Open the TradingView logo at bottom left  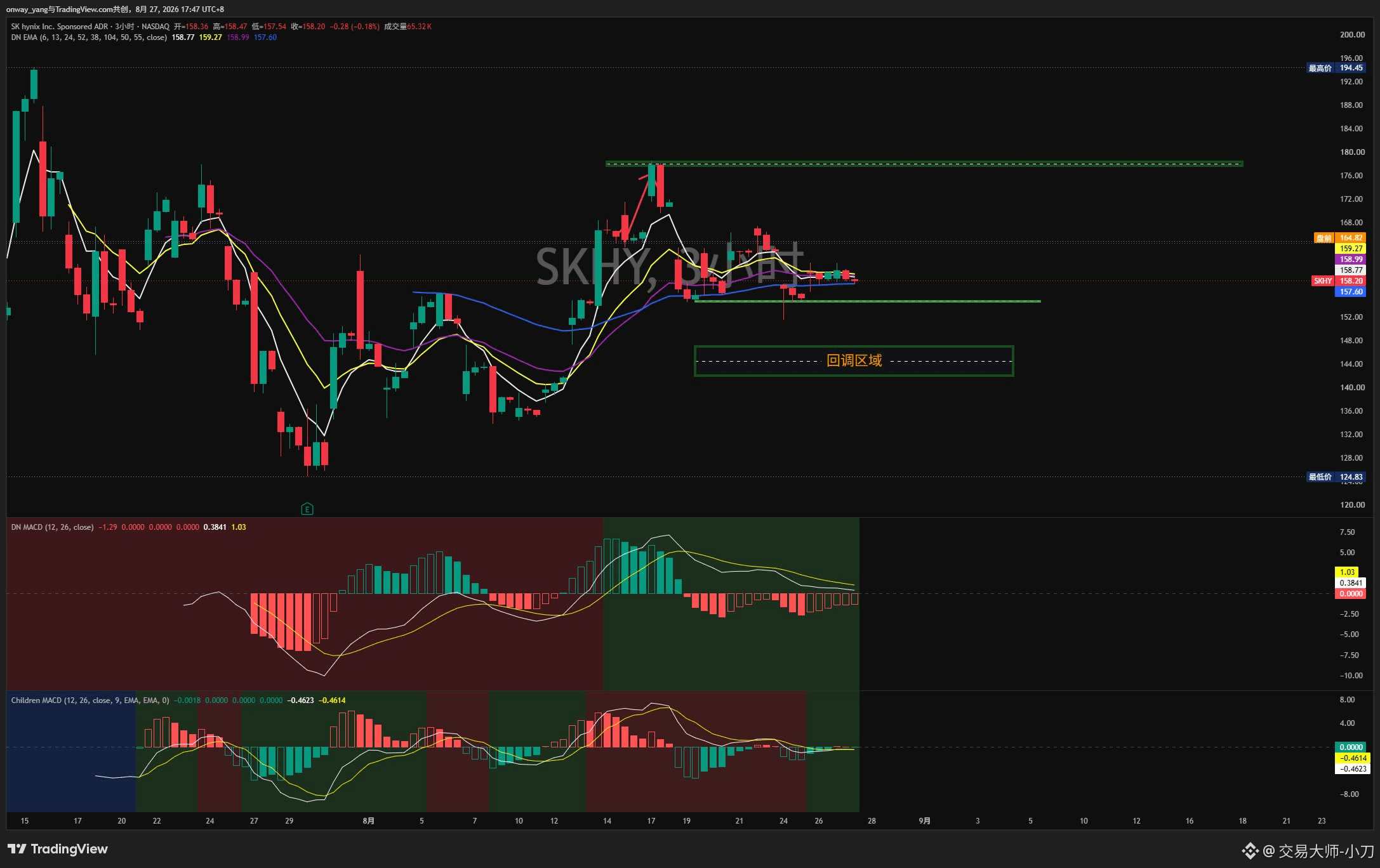[58, 849]
